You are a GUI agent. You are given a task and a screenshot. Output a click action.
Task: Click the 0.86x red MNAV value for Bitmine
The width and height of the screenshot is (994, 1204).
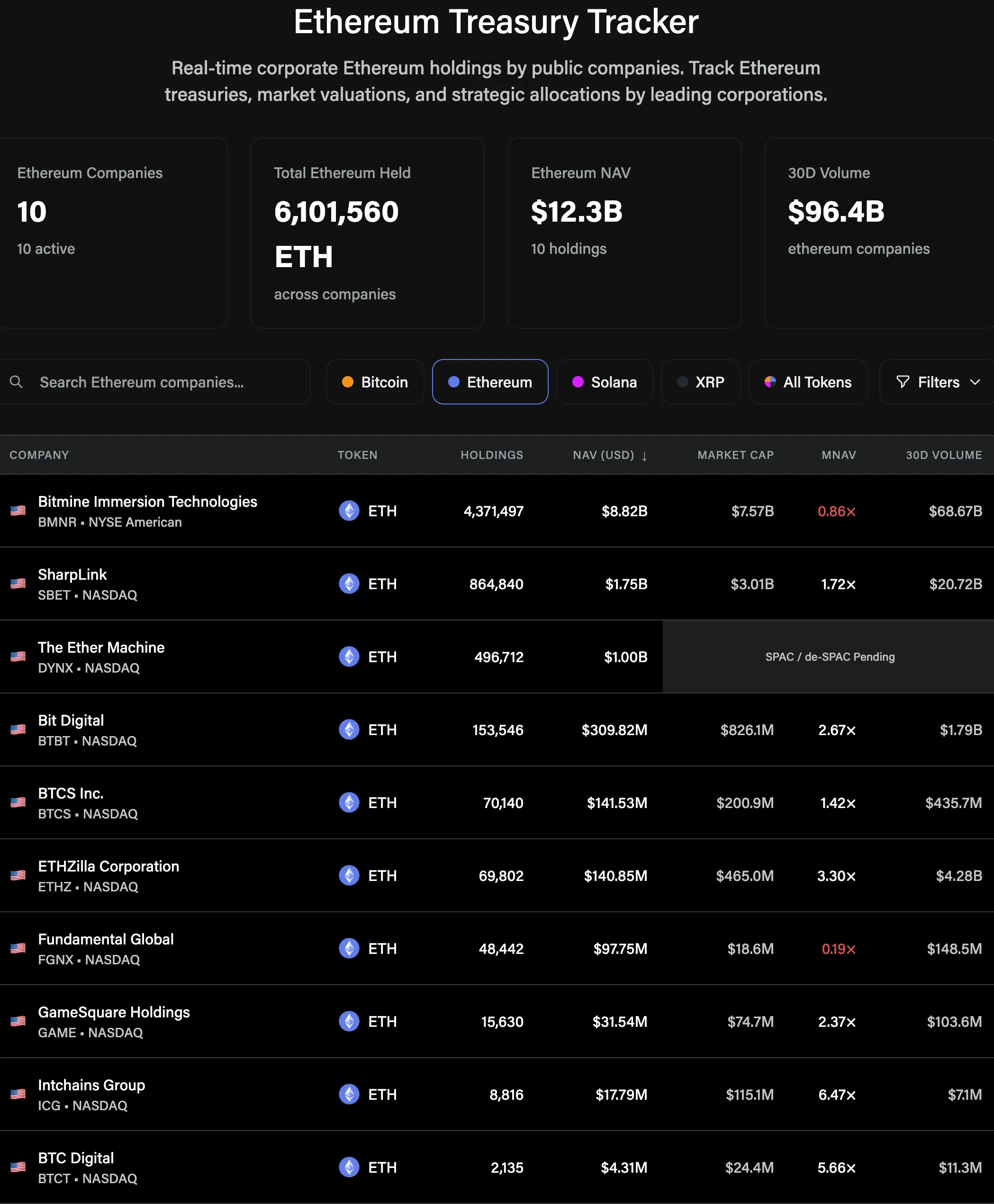click(x=837, y=511)
